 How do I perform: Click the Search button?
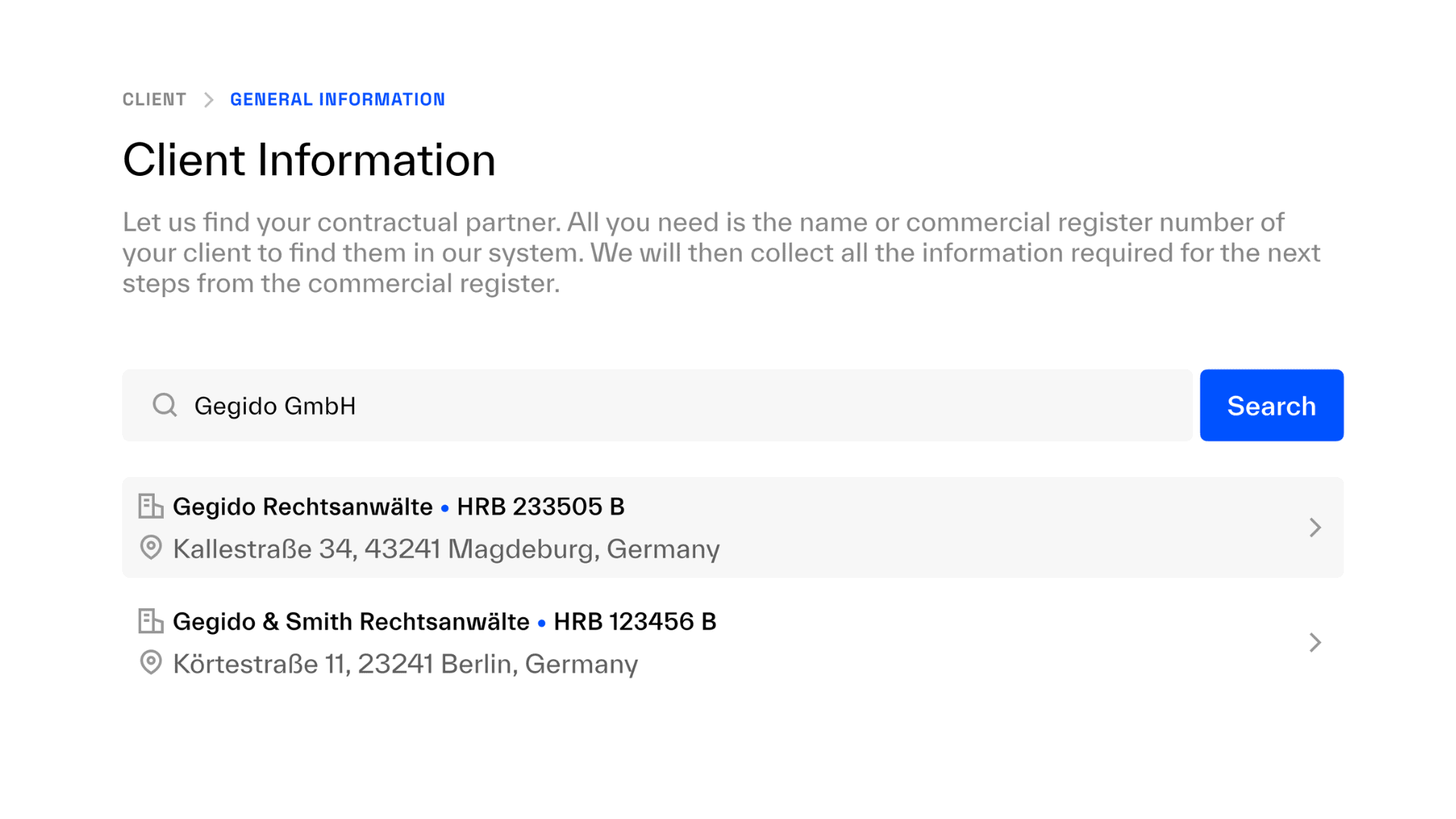(x=1271, y=406)
